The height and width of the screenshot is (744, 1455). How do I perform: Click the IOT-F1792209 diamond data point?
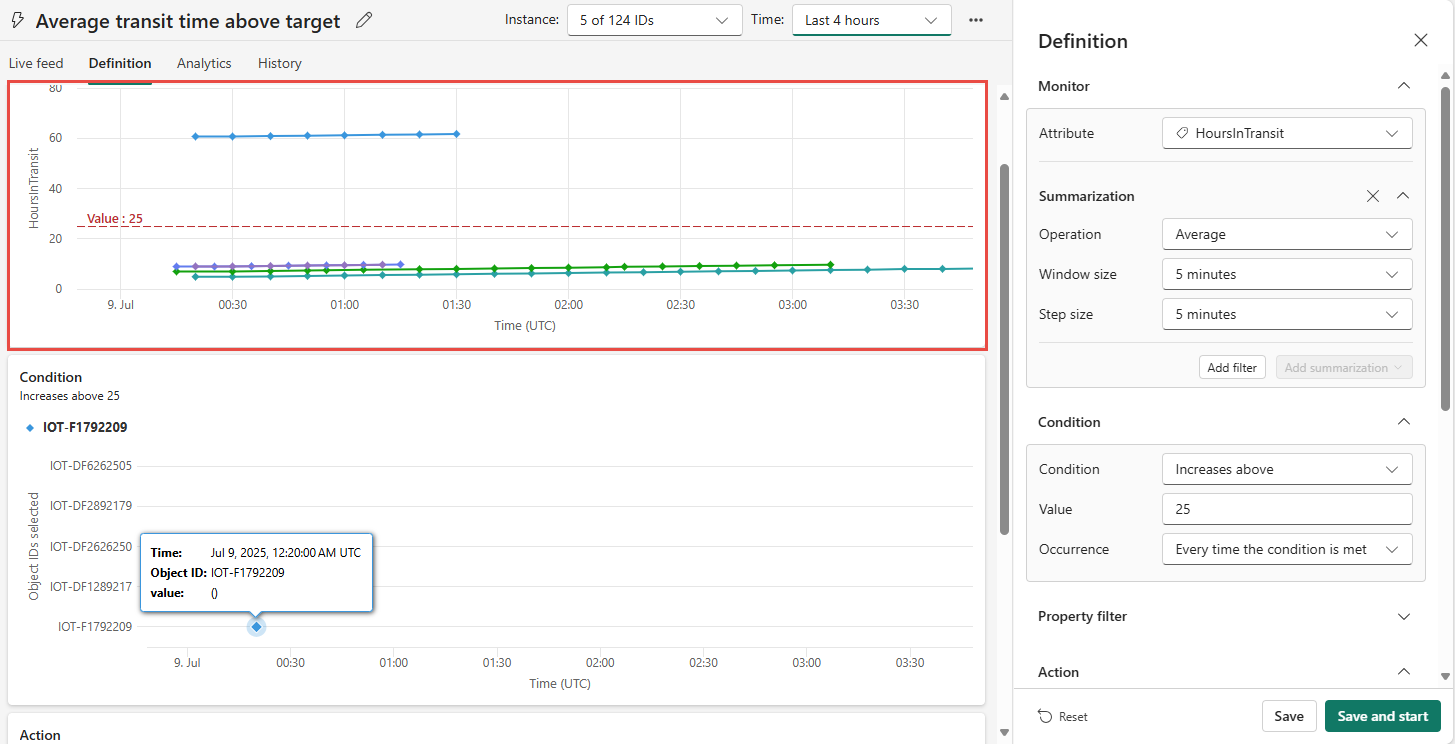pos(257,627)
